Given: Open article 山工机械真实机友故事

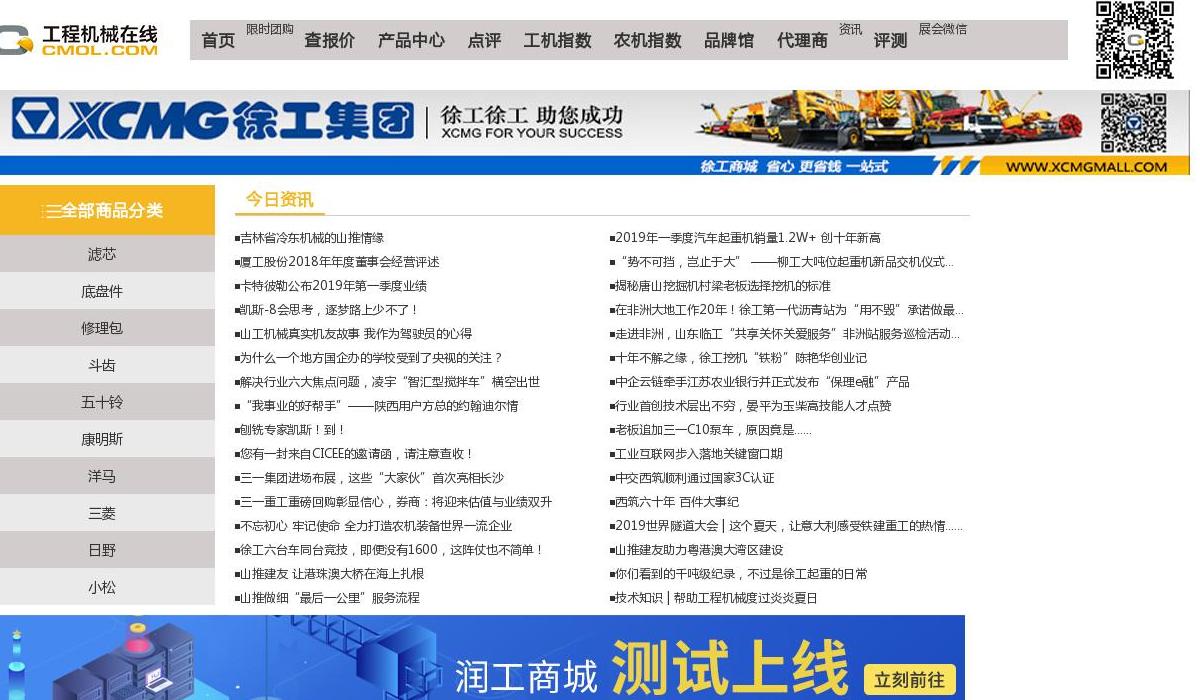Looking at the screenshot, I should pyautogui.click(x=353, y=334).
